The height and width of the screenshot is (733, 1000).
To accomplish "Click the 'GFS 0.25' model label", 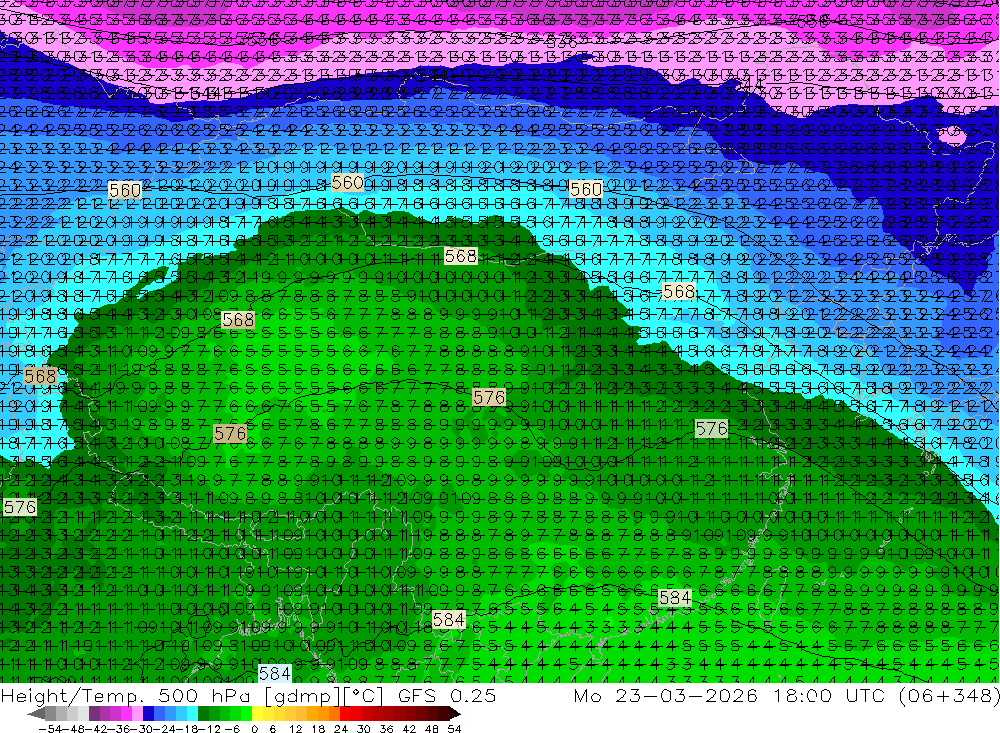I will (x=447, y=696).
